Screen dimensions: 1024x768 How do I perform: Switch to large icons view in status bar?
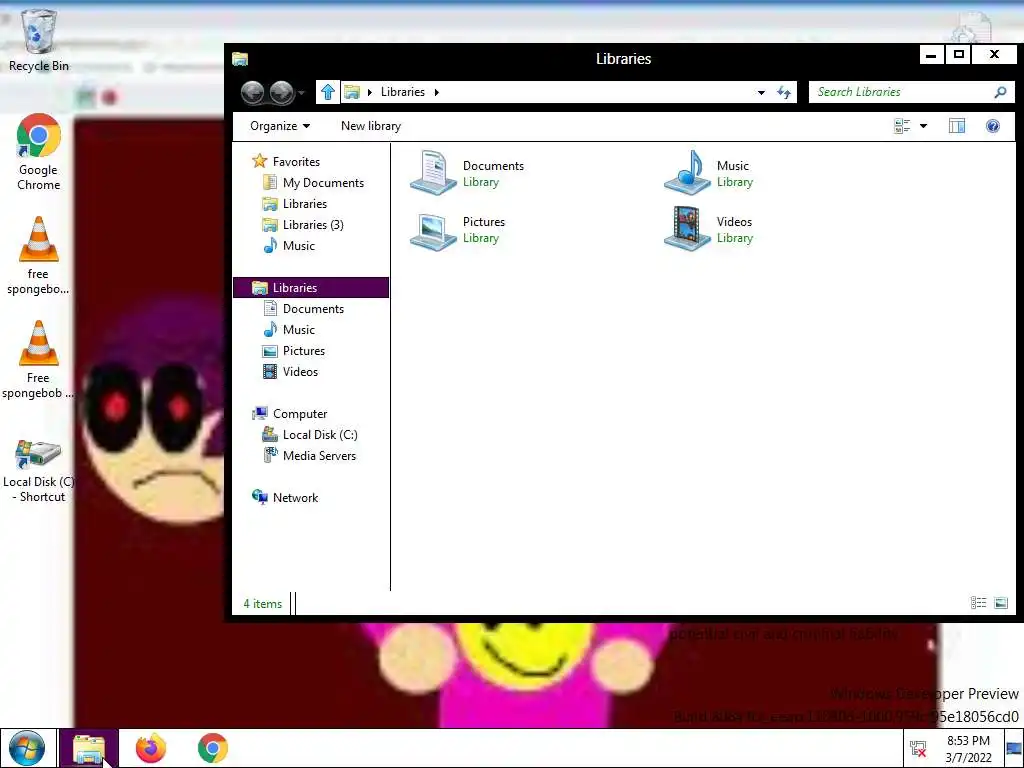click(1000, 603)
